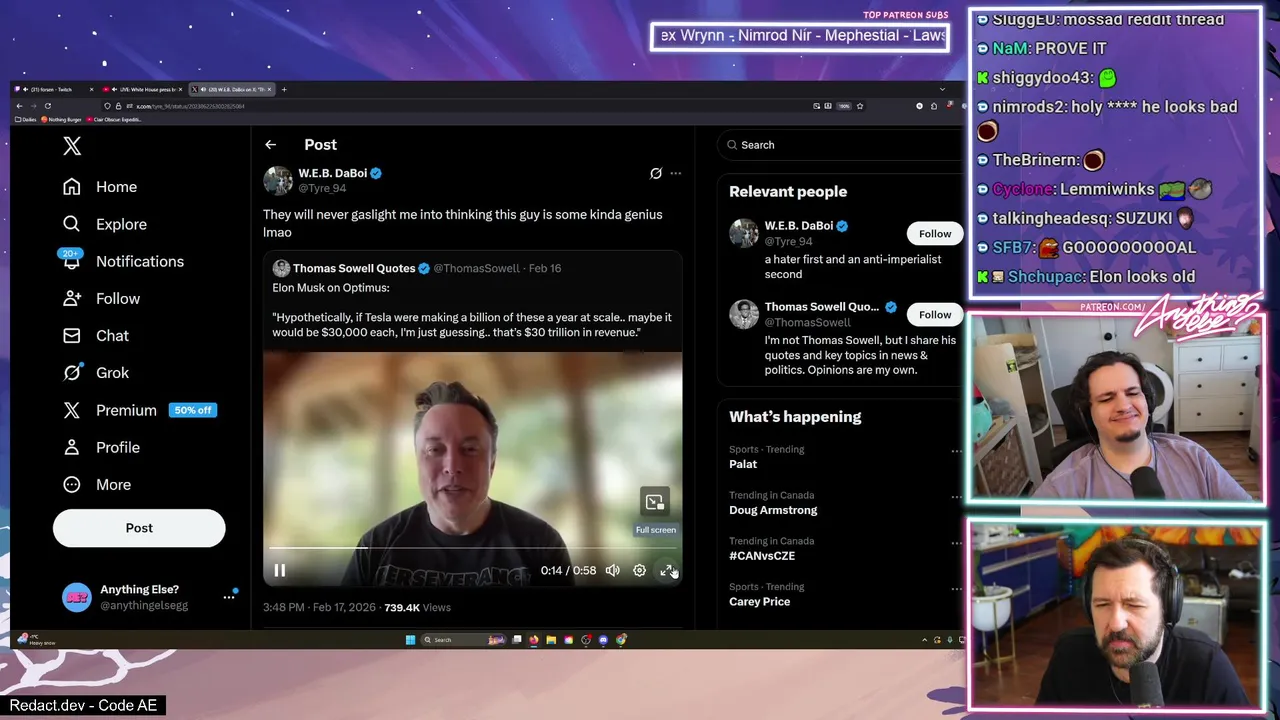
Task: Open Explore in X sidebar
Action: coord(105,224)
